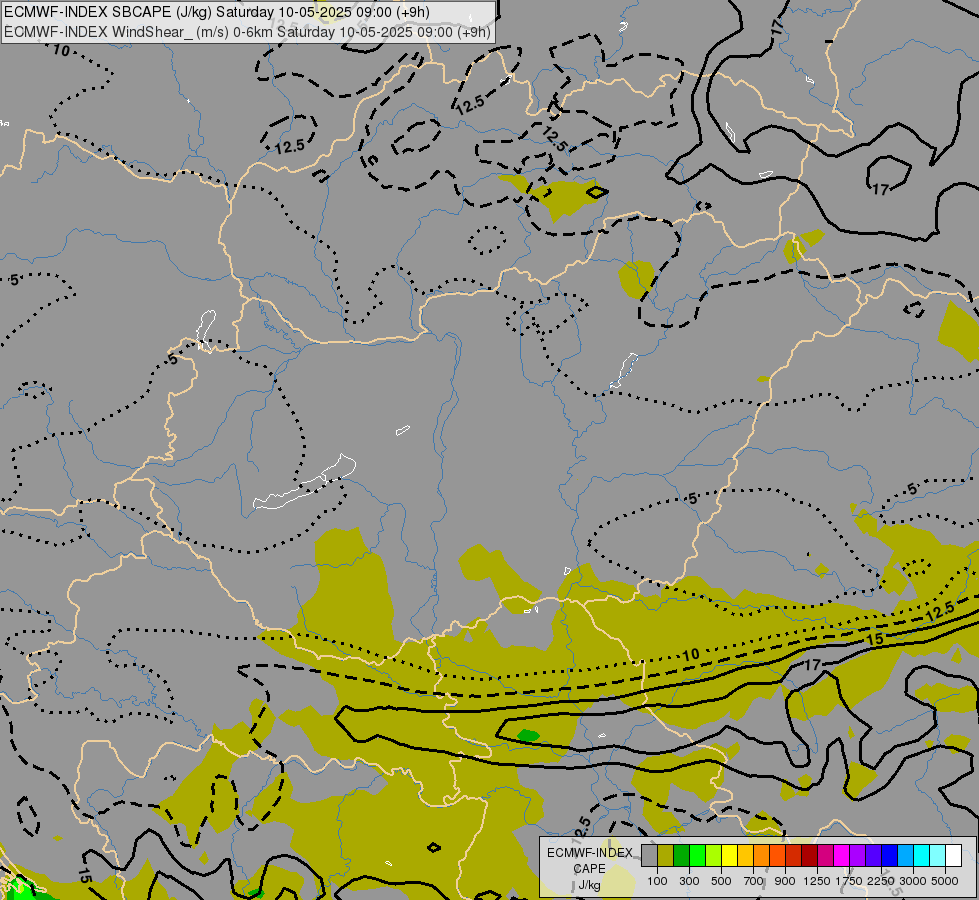979x900 pixels.
Task: Click the pure yellow legend swatch
Action: pos(729,855)
